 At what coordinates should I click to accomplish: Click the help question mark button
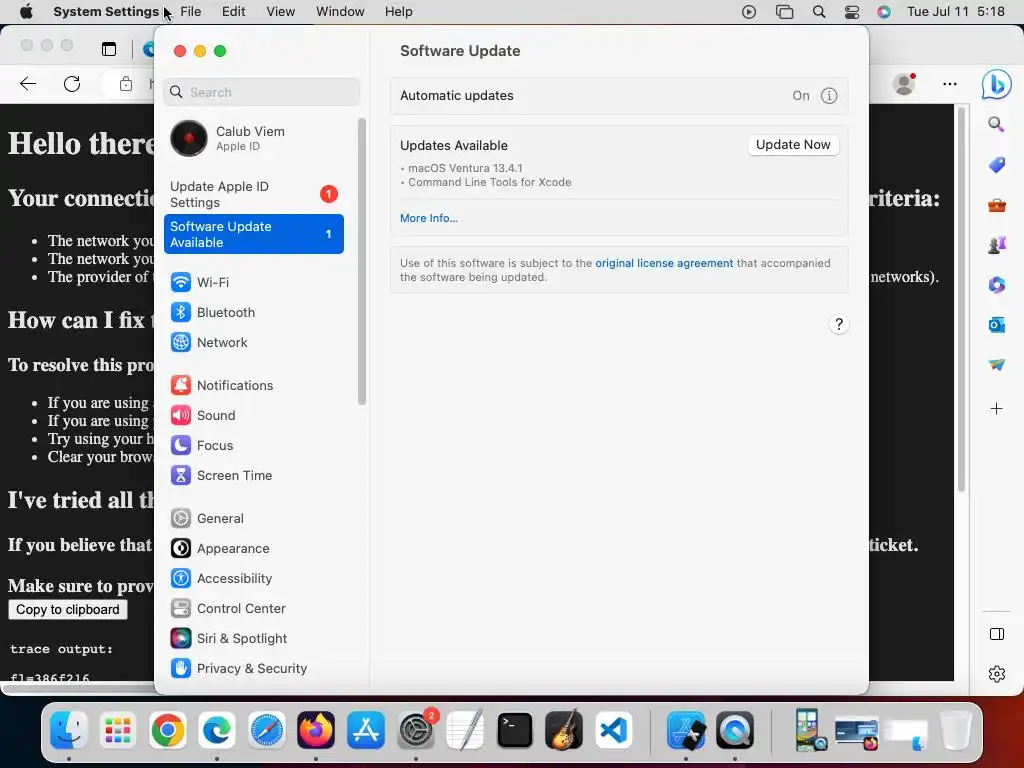839,324
